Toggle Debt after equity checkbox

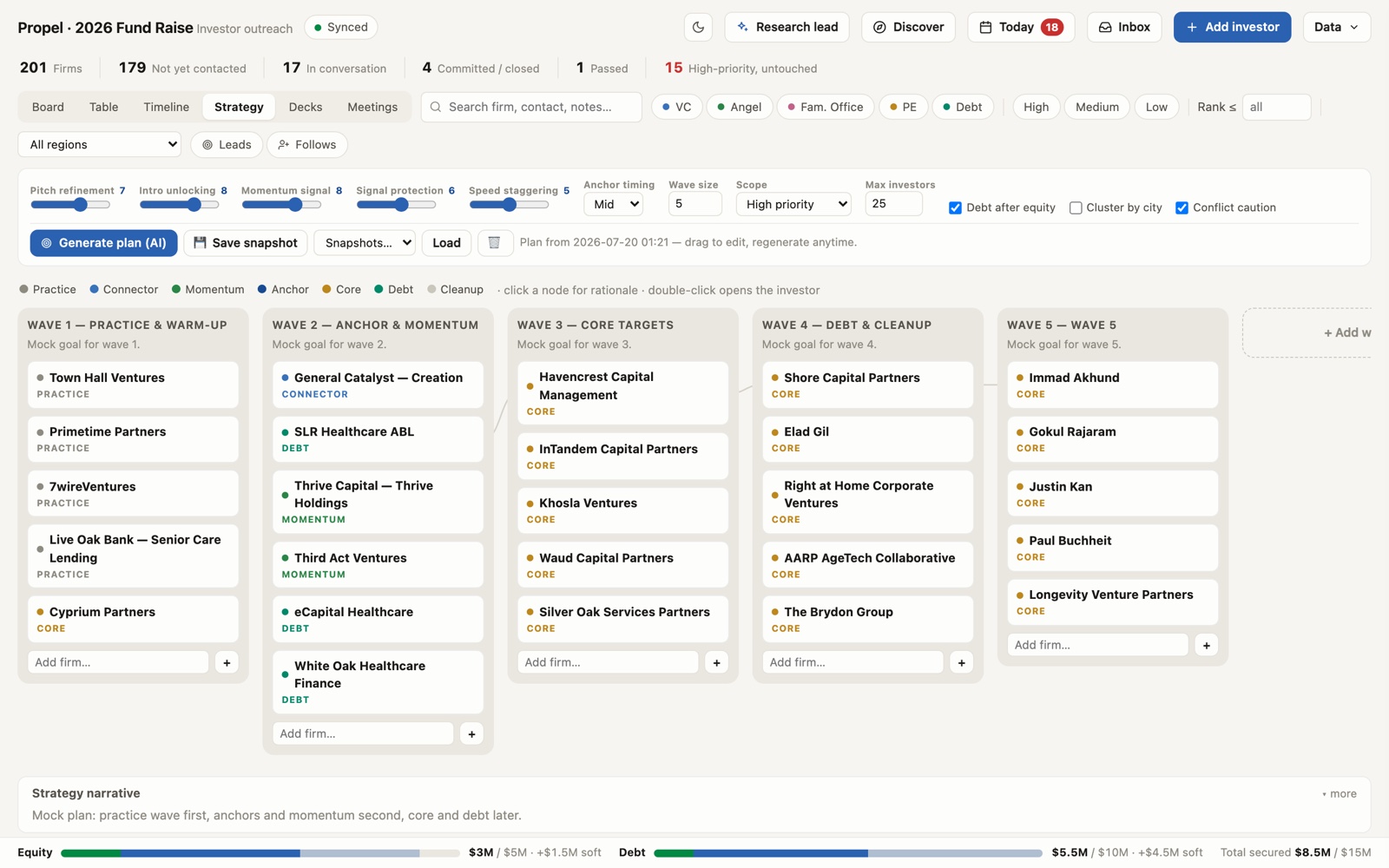coord(955,207)
